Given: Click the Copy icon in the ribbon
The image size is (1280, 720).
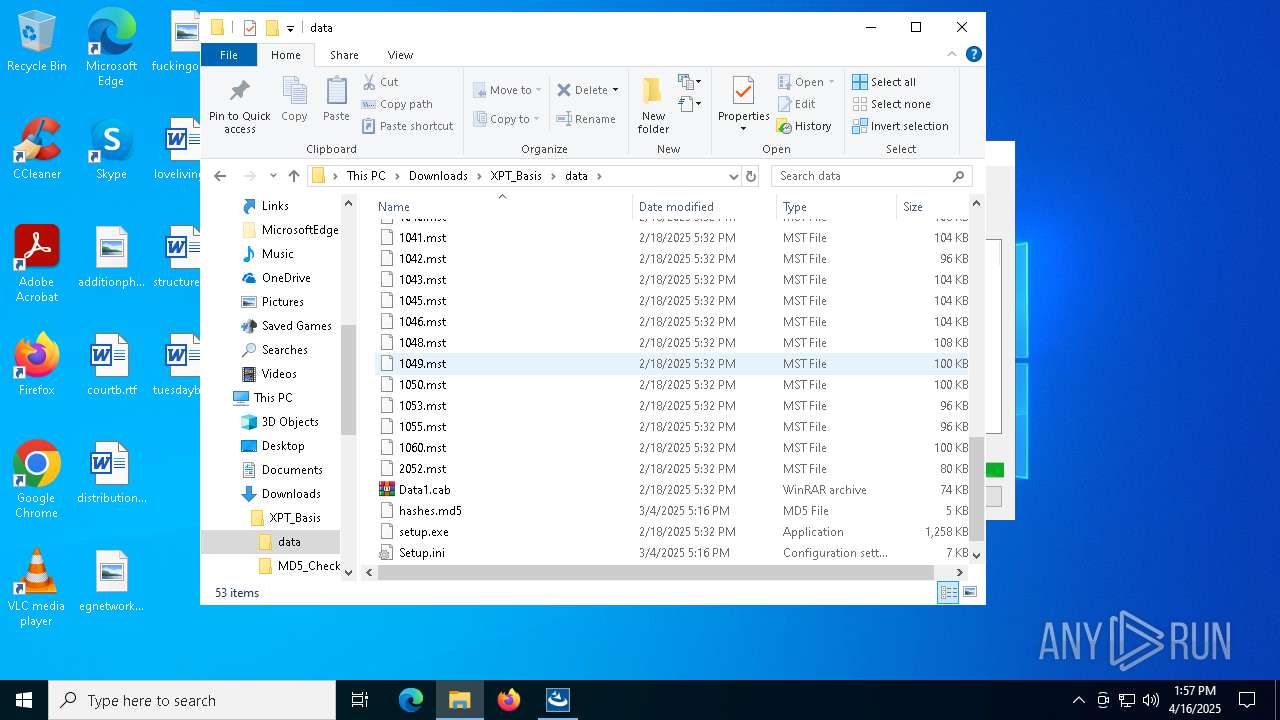Looking at the screenshot, I should [294, 91].
